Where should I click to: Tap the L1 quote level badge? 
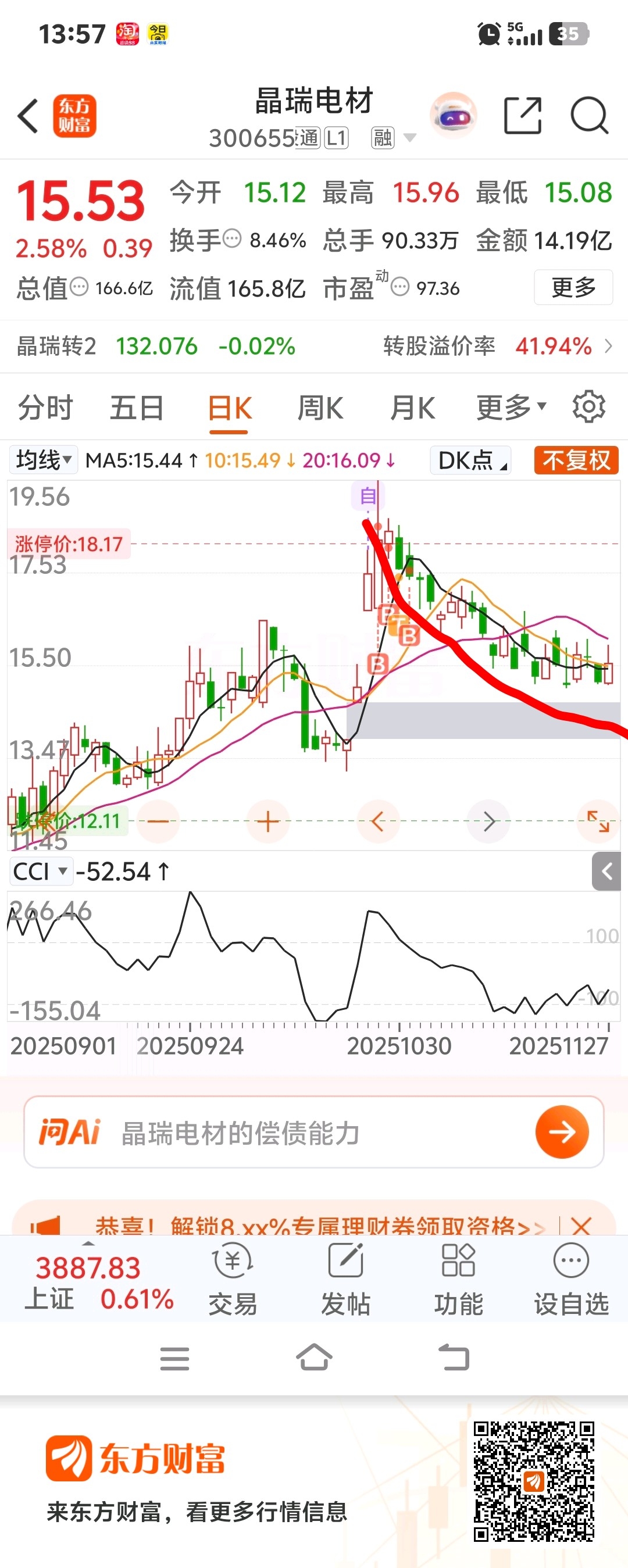337,138
